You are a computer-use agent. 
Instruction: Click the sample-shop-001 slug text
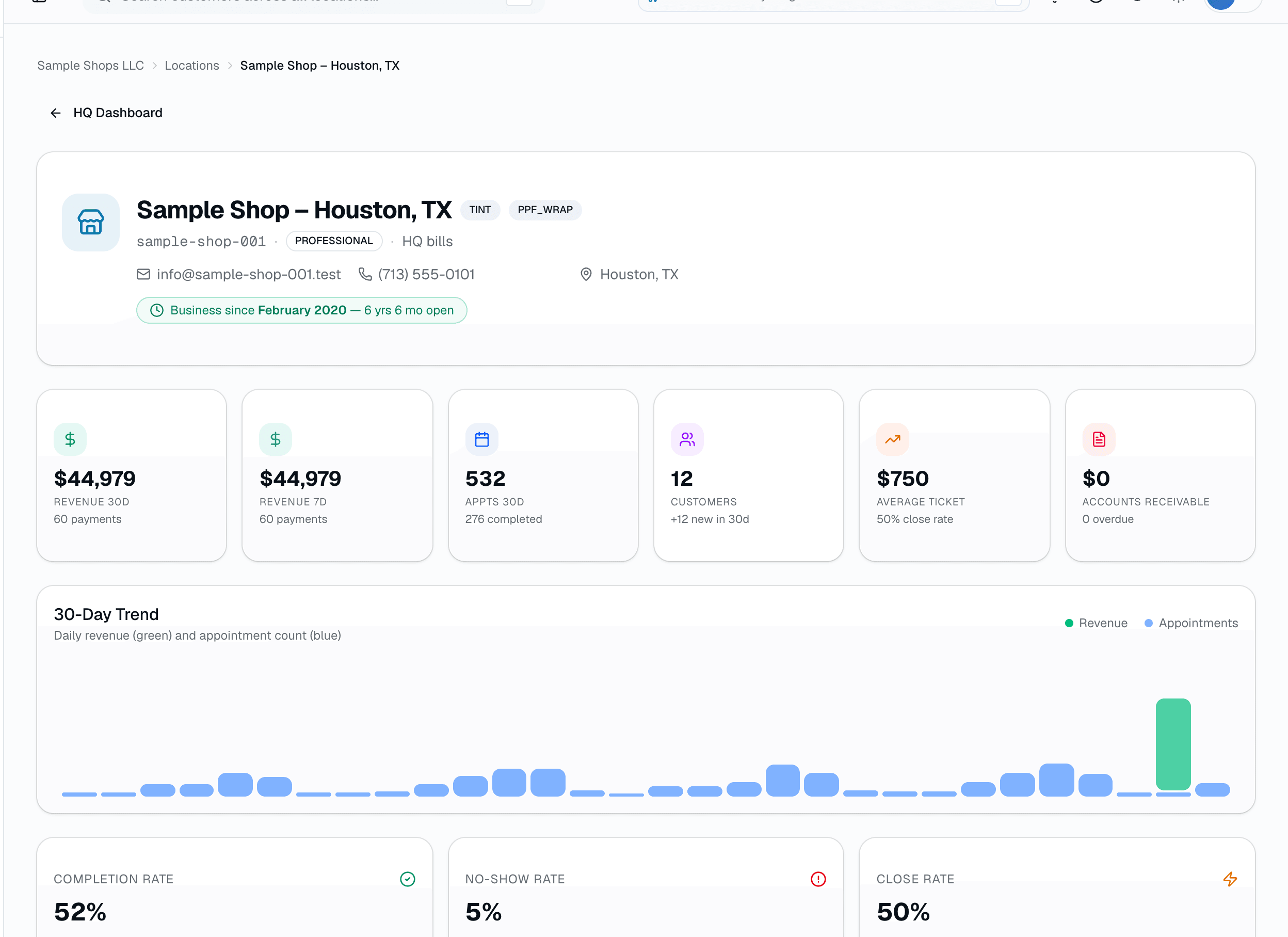point(201,242)
